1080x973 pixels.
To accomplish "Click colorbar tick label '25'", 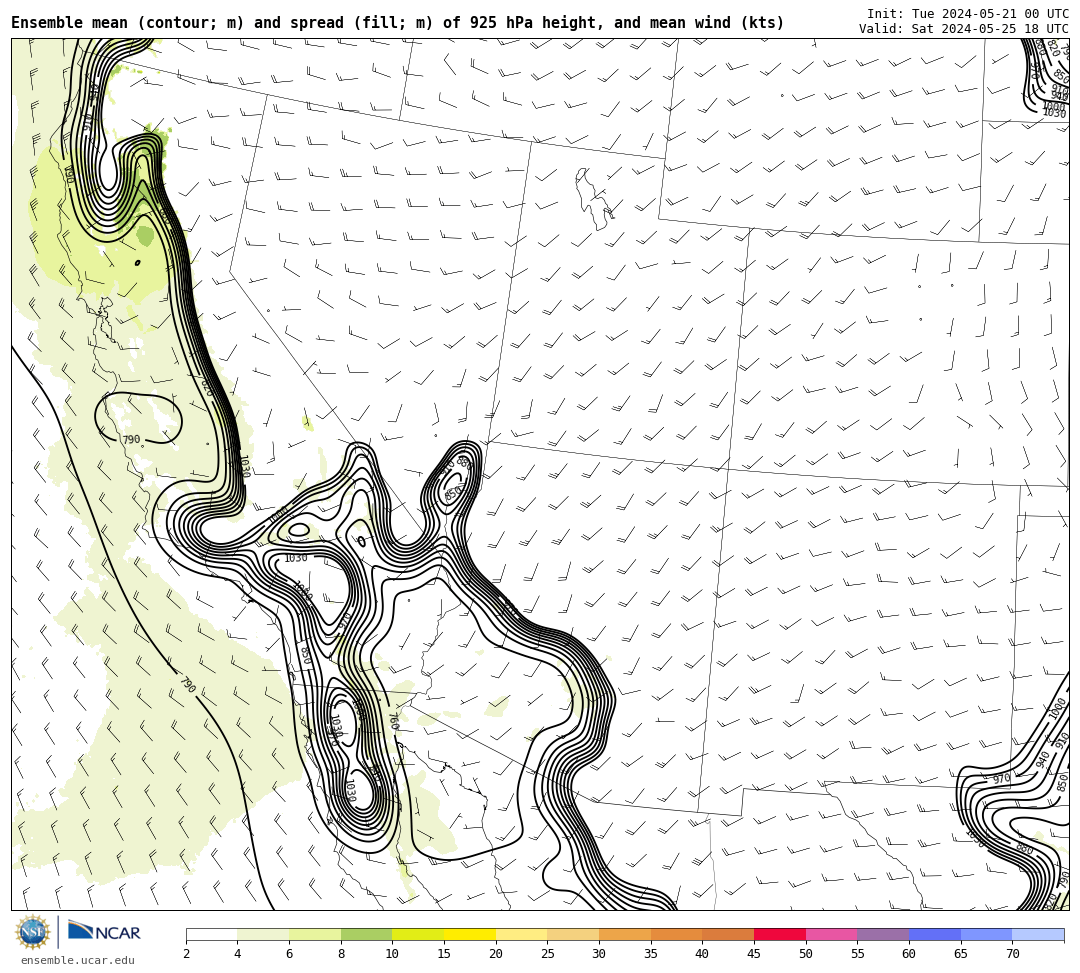I will tap(548, 954).
